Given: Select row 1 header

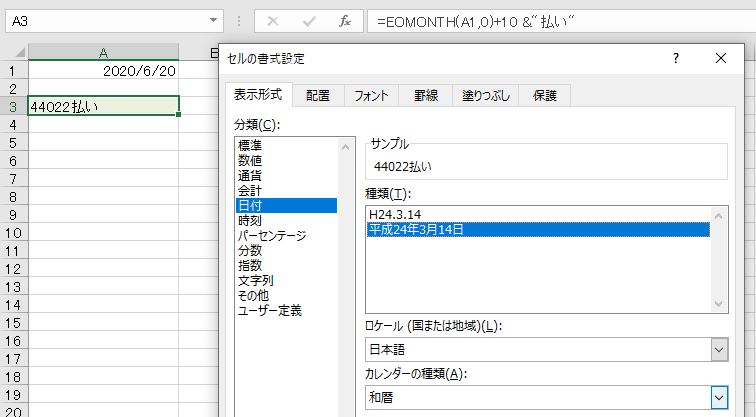Looking at the screenshot, I should click(x=13, y=70).
